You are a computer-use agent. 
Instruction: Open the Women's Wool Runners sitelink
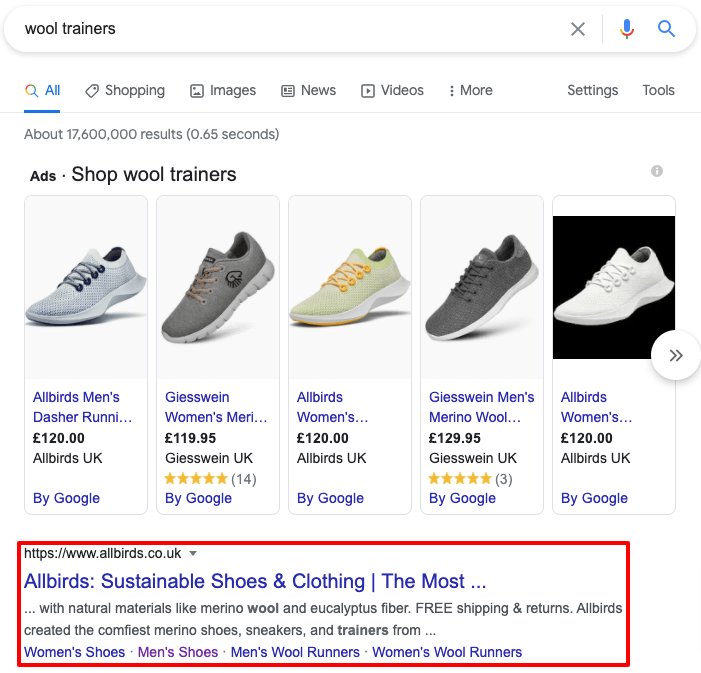pyautogui.click(x=447, y=652)
